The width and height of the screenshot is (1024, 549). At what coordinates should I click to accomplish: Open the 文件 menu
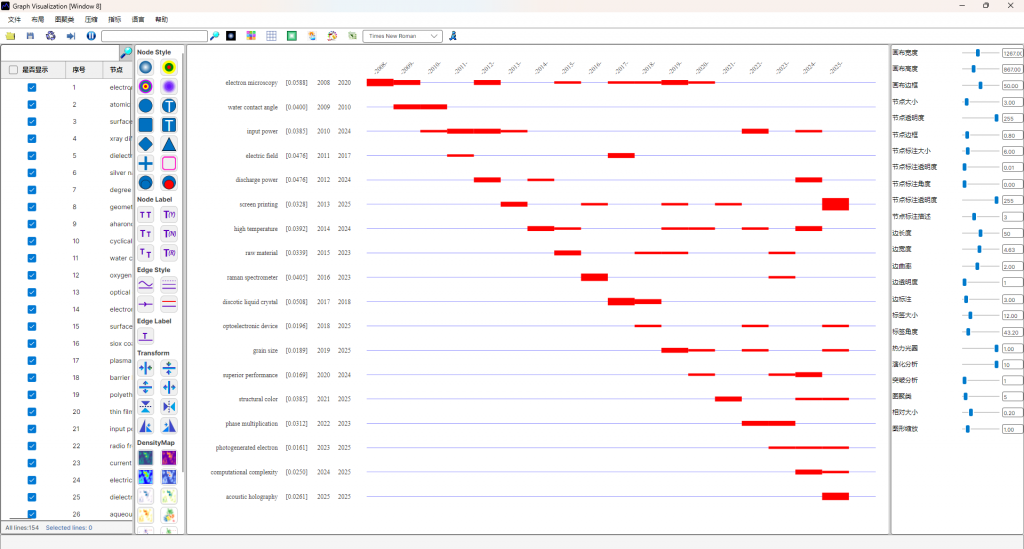[14, 19]
